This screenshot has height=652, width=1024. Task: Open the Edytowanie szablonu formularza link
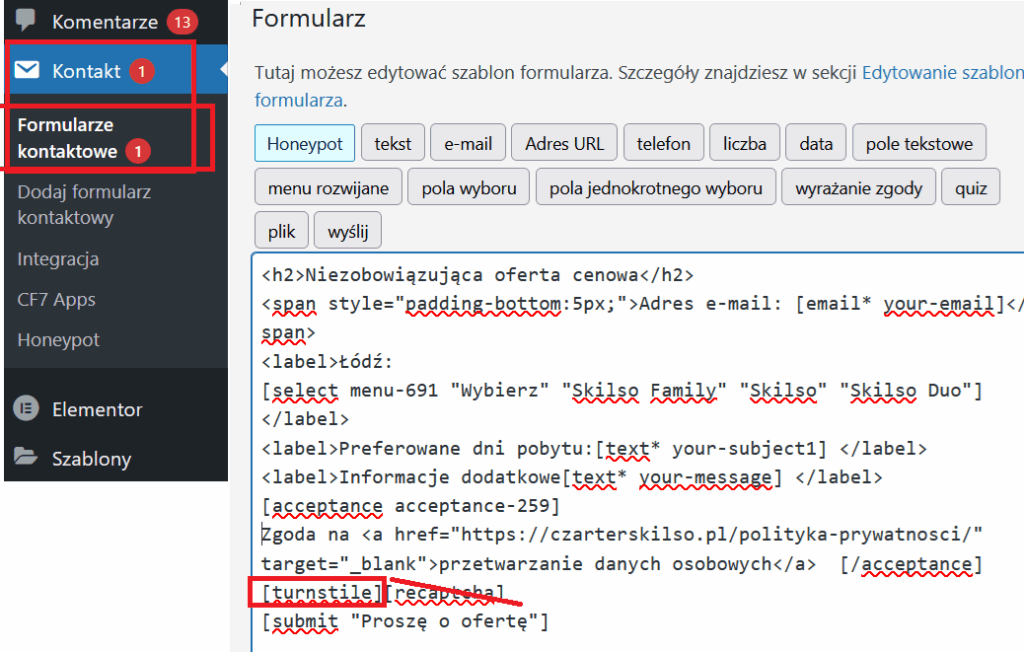942,73
